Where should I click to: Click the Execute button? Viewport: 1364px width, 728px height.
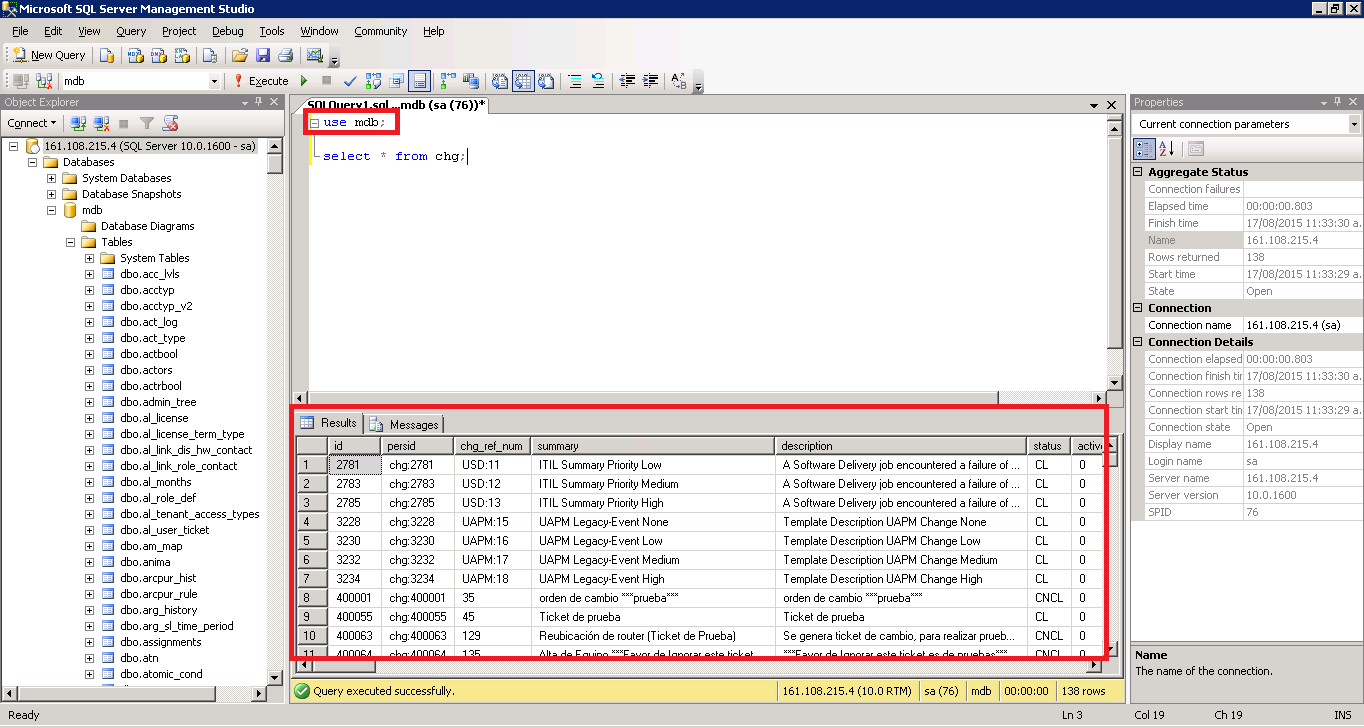pyautogui.click(x=261, y=81)
